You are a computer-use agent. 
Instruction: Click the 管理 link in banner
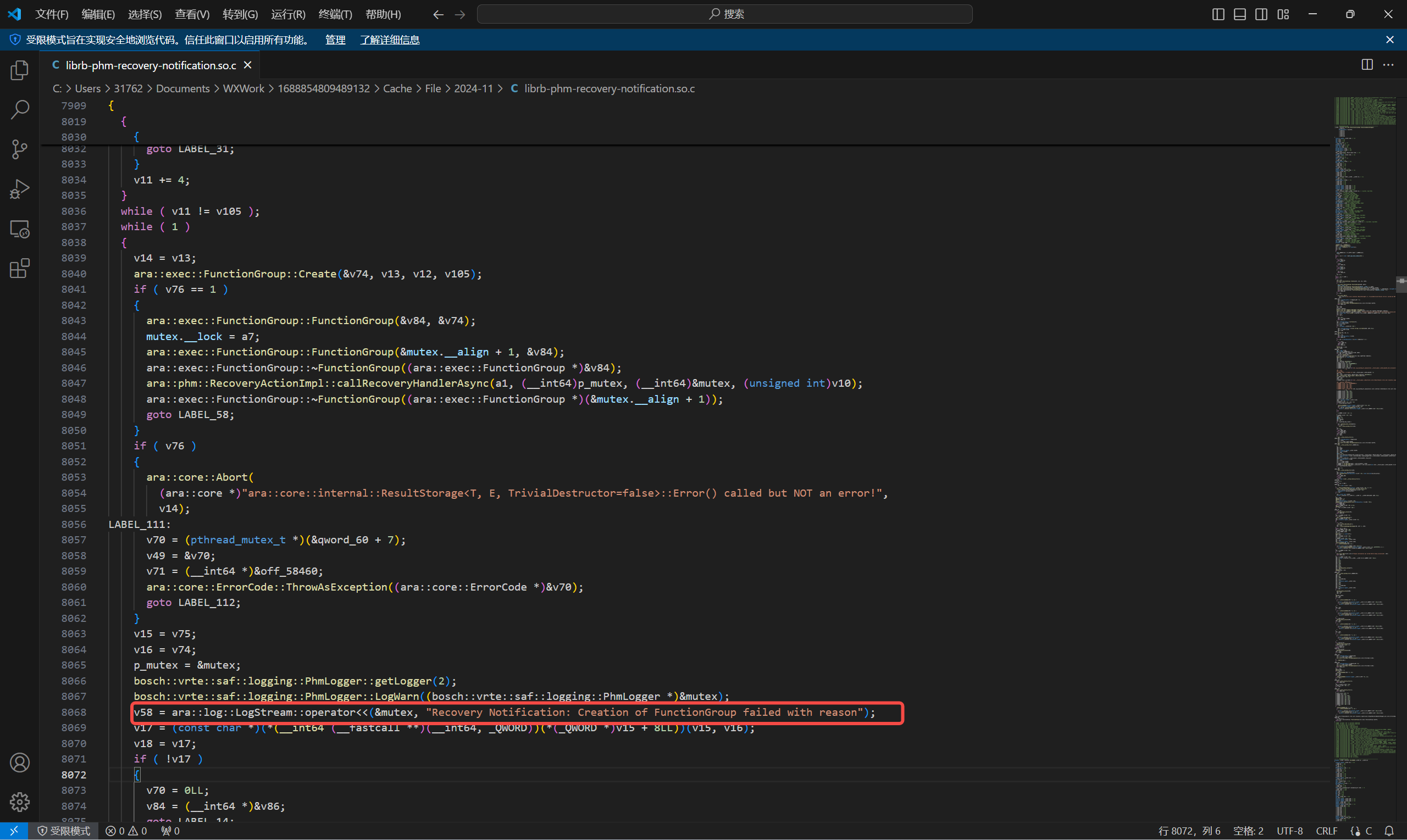[335, 40]
